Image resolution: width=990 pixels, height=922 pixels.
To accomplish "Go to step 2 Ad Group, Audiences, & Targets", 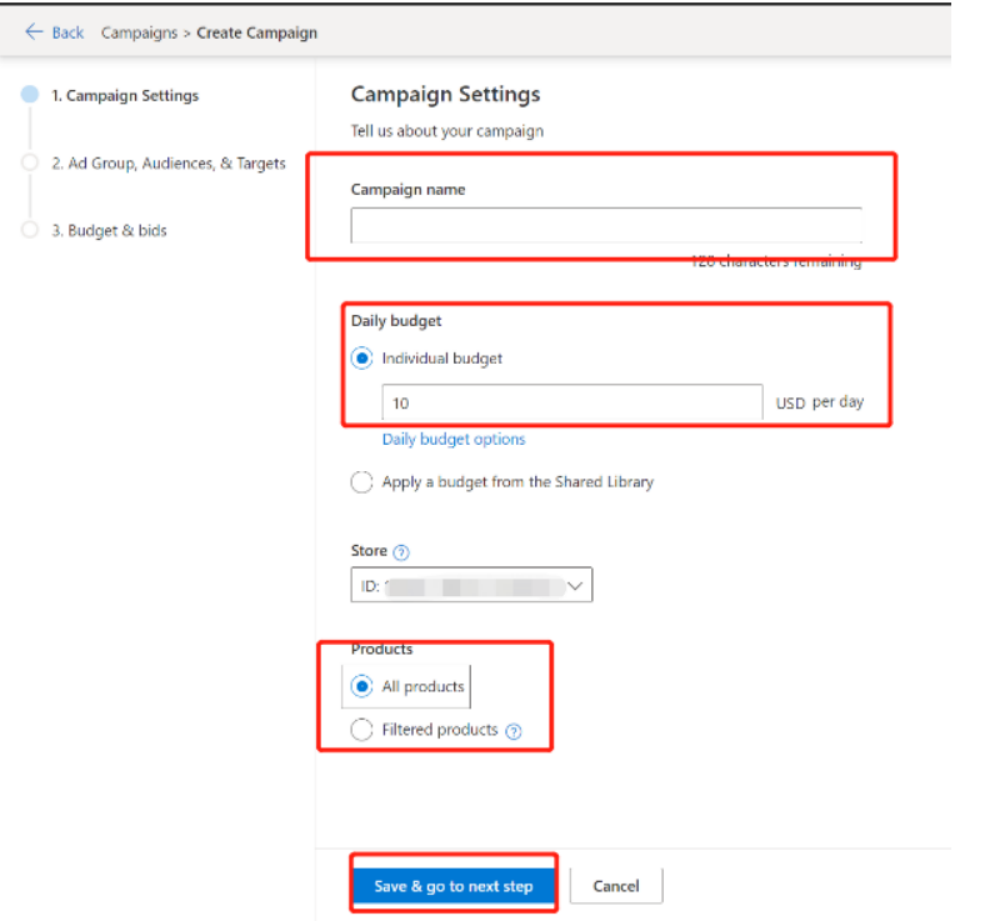I will (x=169, y=164).
